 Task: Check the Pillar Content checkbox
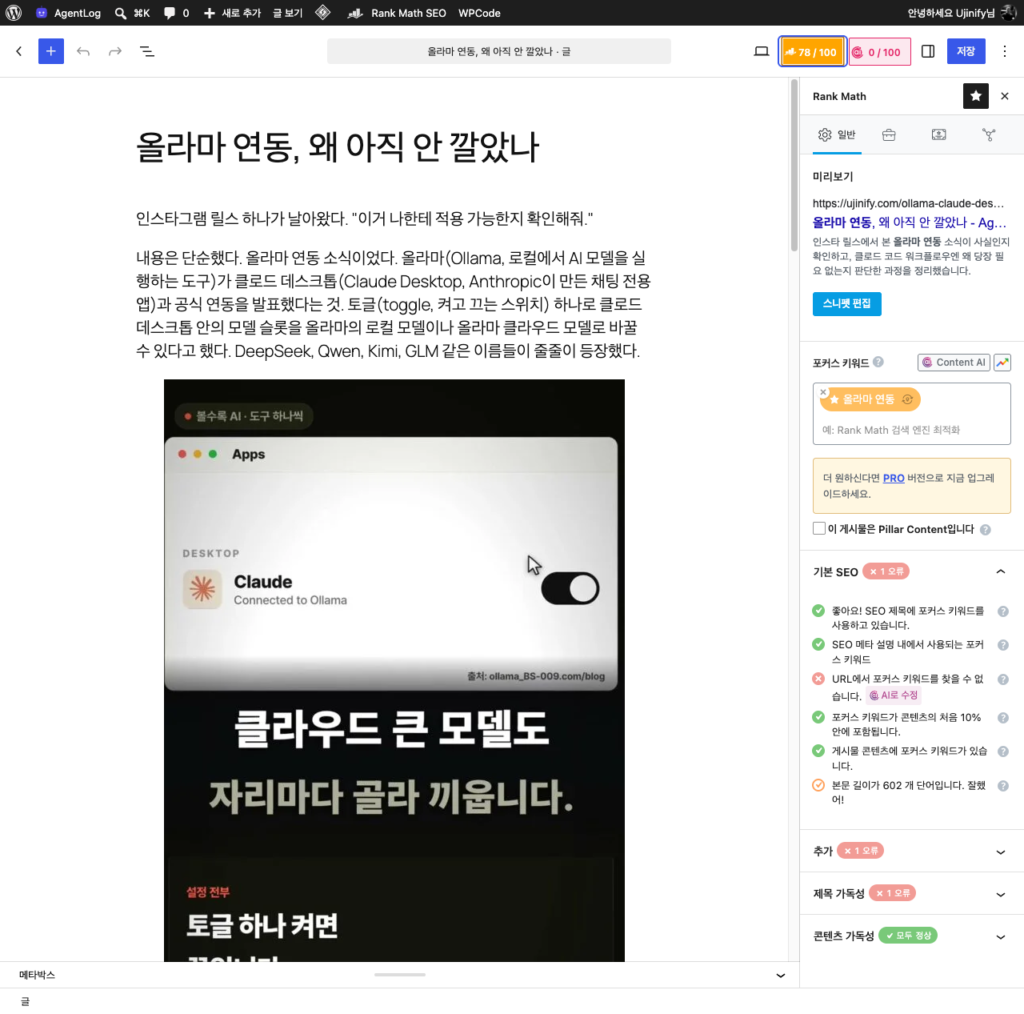[819, 528]
